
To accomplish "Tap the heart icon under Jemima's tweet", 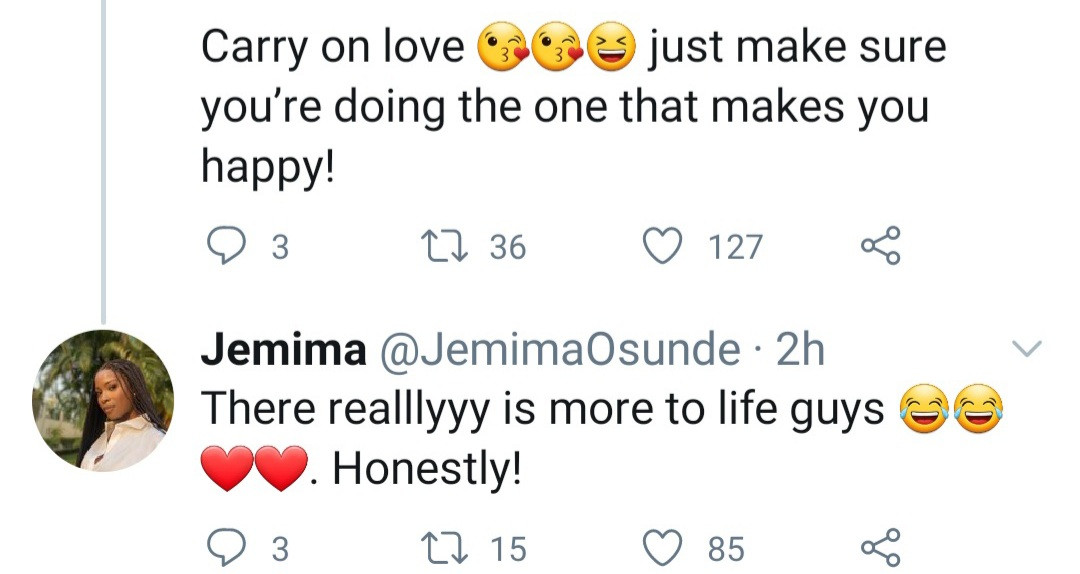I will click(x=662, y=547).
